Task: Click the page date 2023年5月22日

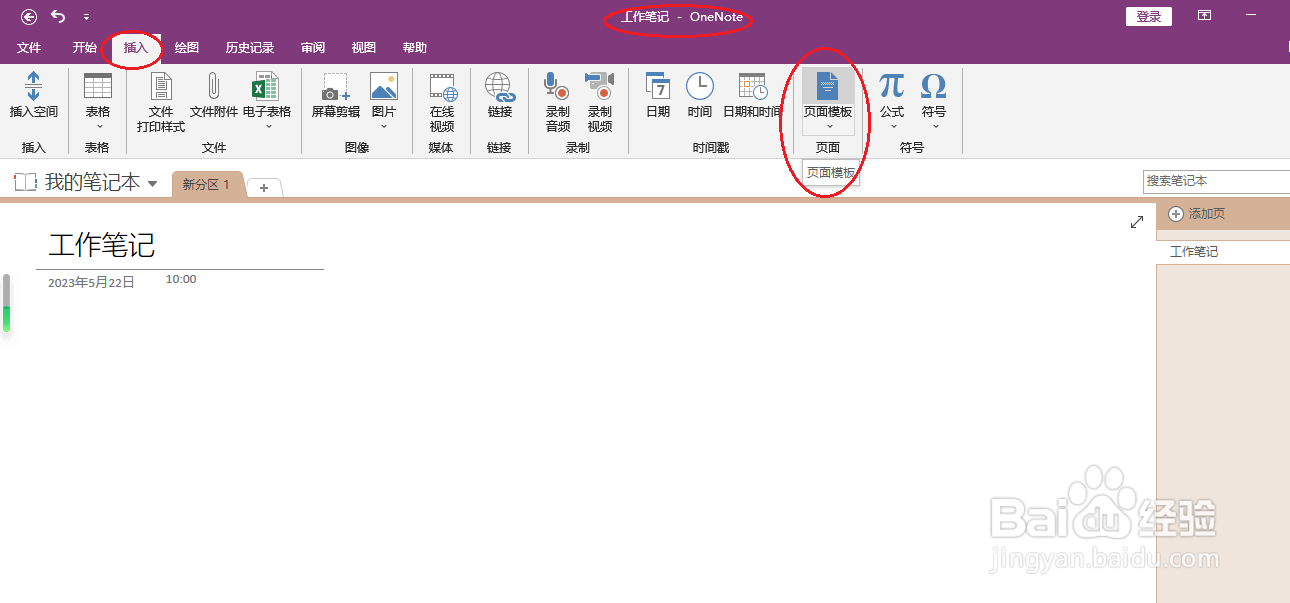Action: (x=91, y=283)
